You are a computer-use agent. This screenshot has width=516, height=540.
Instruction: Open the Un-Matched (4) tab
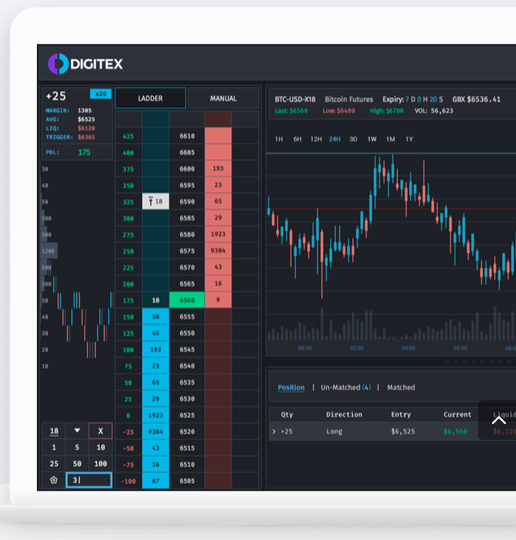pyautogui.click(x=346, y=387)
